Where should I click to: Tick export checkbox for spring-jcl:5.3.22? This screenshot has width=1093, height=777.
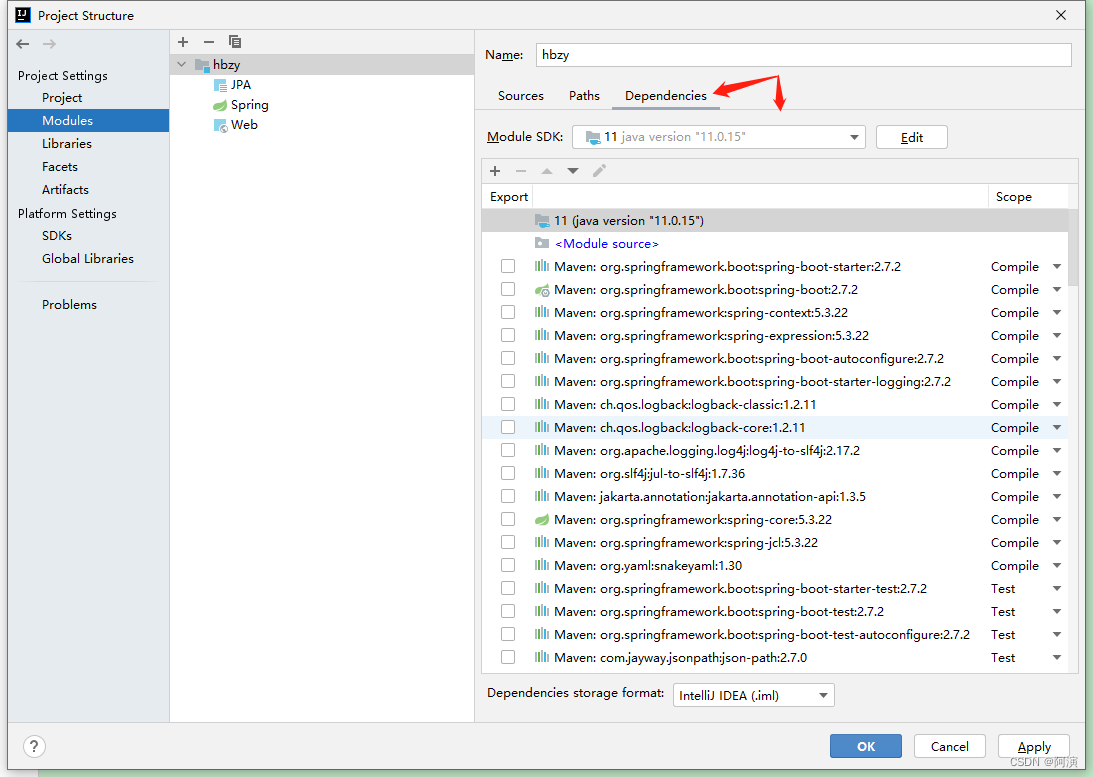click(508, 542)
